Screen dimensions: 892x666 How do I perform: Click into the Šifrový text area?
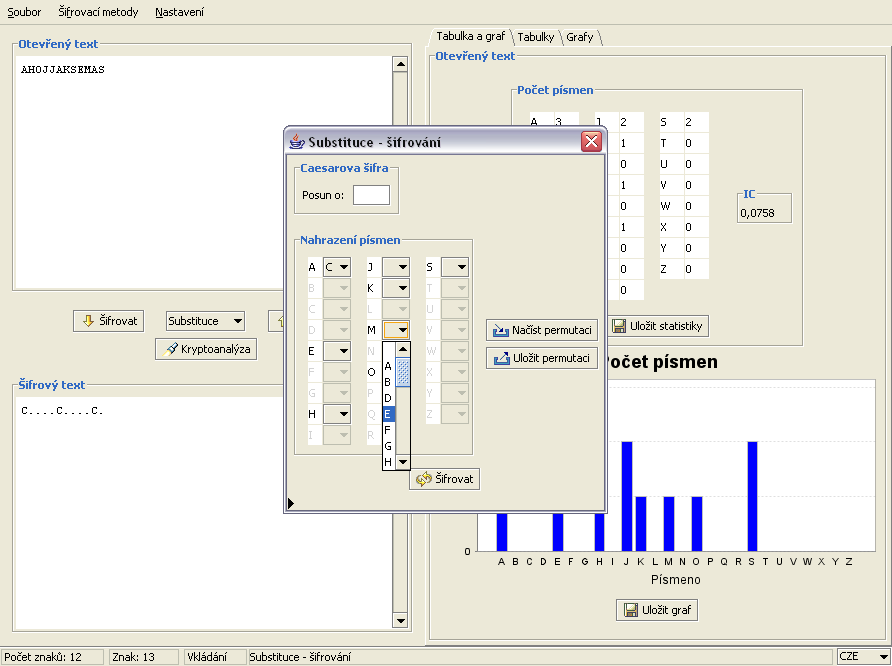[x=203, y=512]
